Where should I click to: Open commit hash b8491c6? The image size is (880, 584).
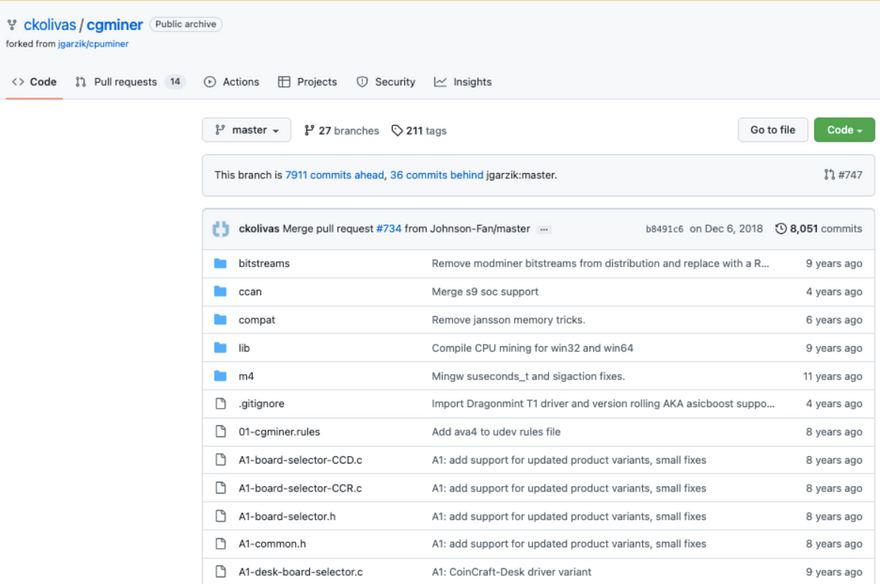coord(664,229)
